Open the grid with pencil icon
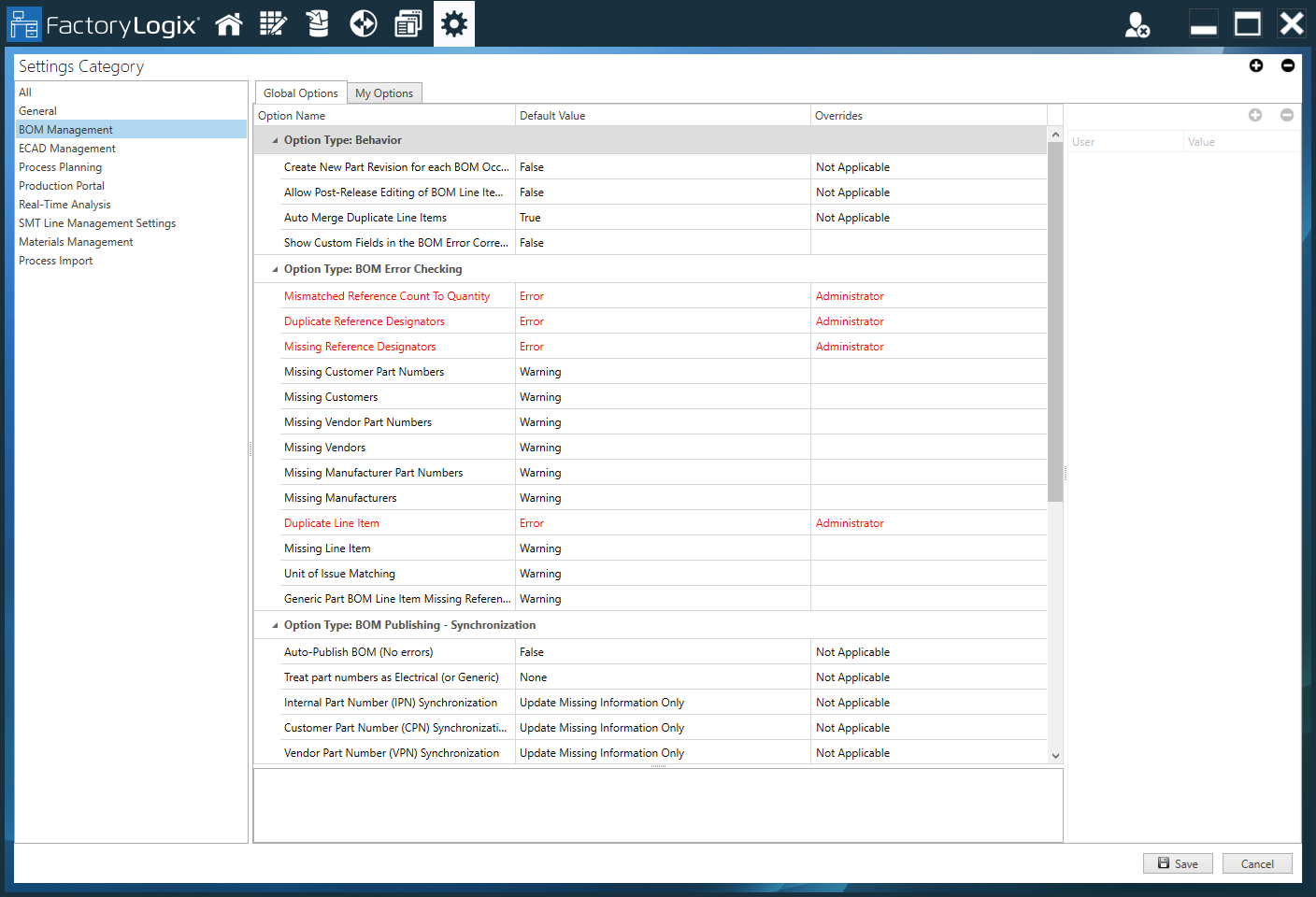Screen dimensions: 1316x897 [x=273, y=24]
